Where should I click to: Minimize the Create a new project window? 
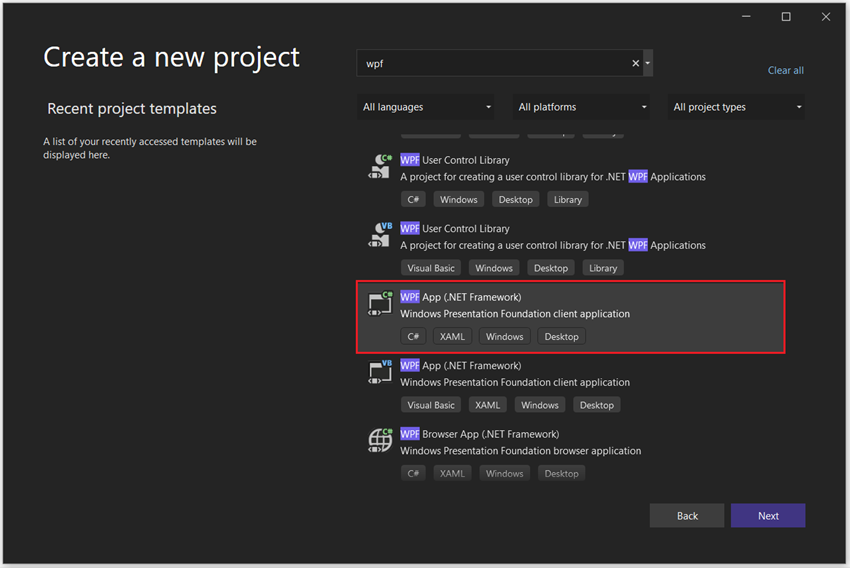(746, 17)
